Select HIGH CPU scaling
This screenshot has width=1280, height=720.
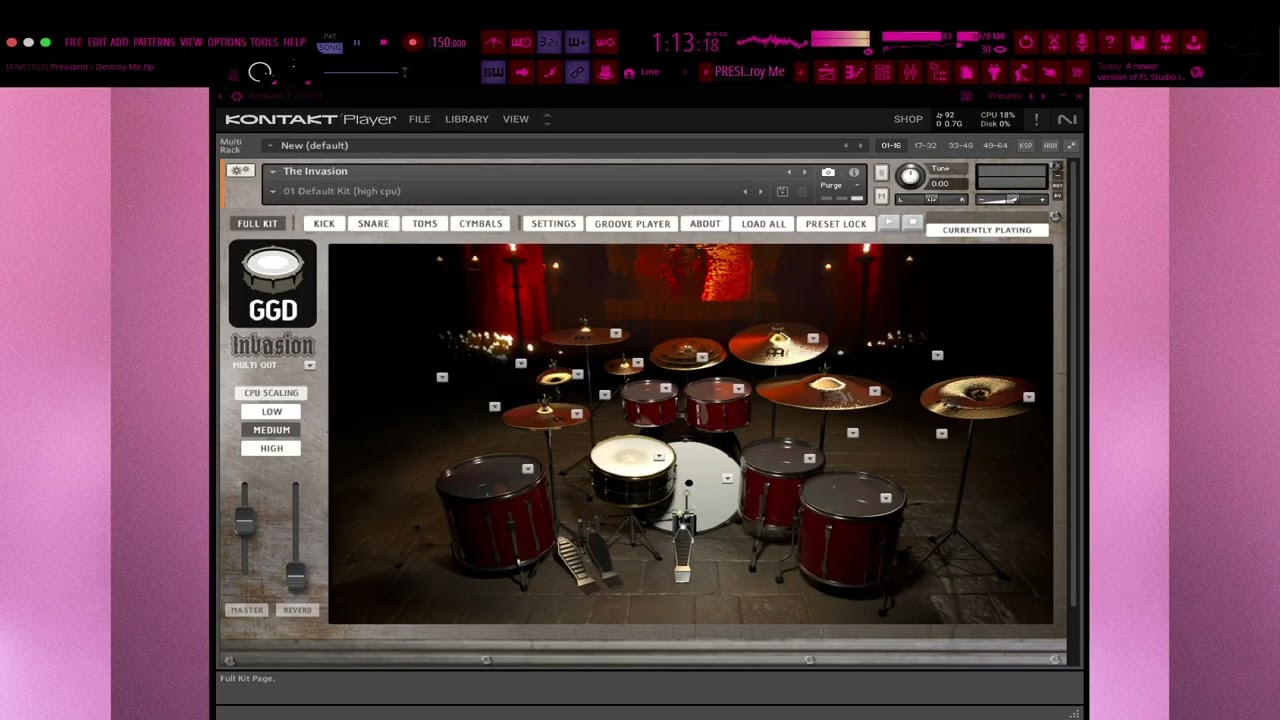(272, 448)
